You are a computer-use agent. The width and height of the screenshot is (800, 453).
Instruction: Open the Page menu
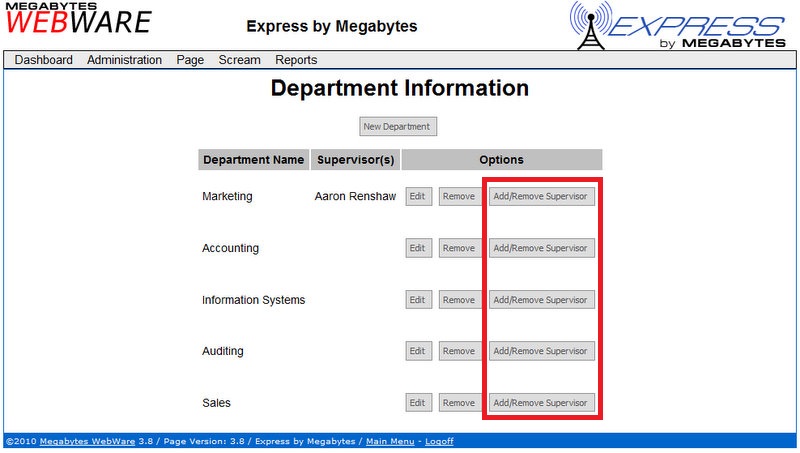click(x=190, y=60)
